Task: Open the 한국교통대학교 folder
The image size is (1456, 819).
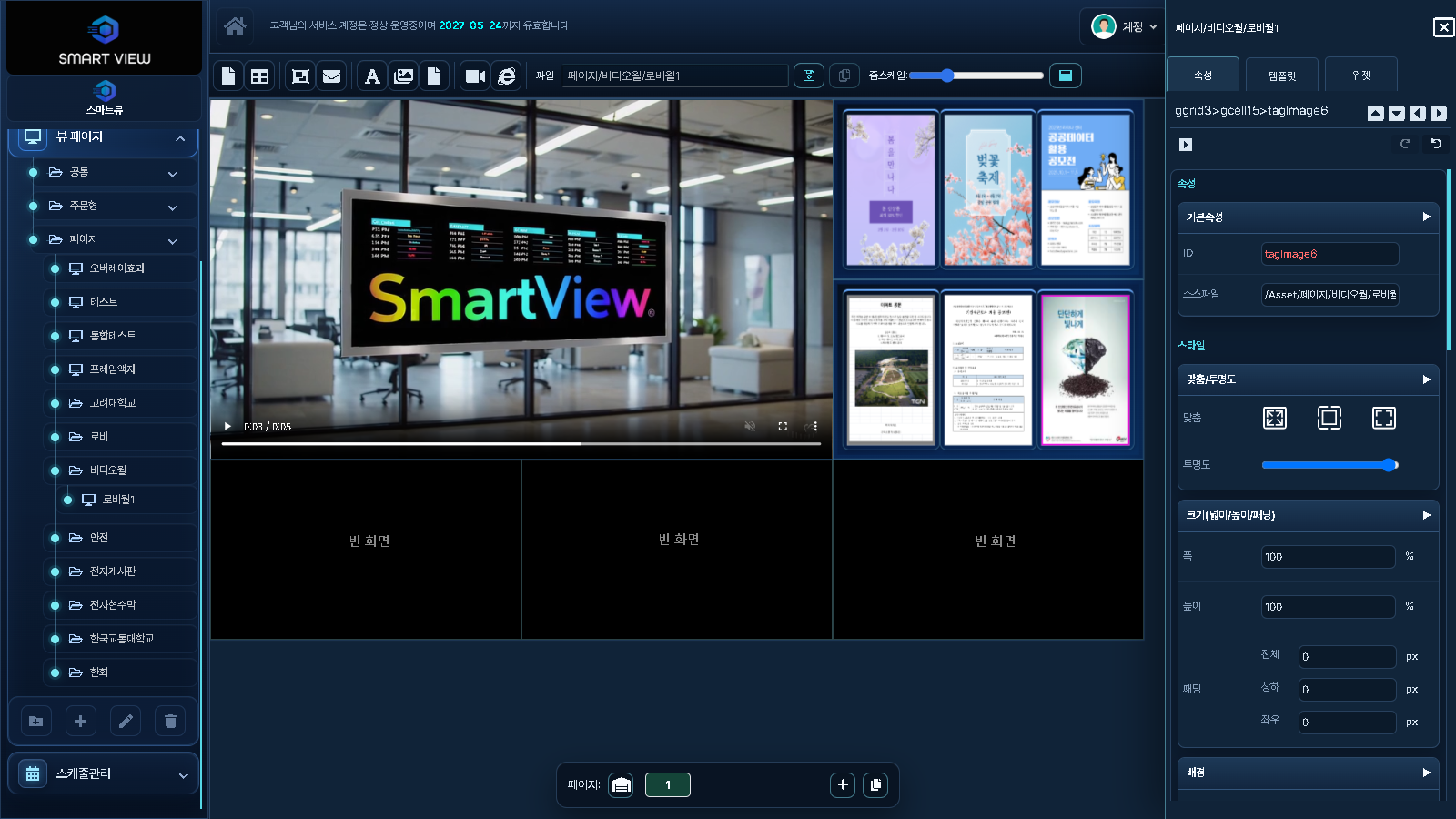Action: tap(122, 639)
